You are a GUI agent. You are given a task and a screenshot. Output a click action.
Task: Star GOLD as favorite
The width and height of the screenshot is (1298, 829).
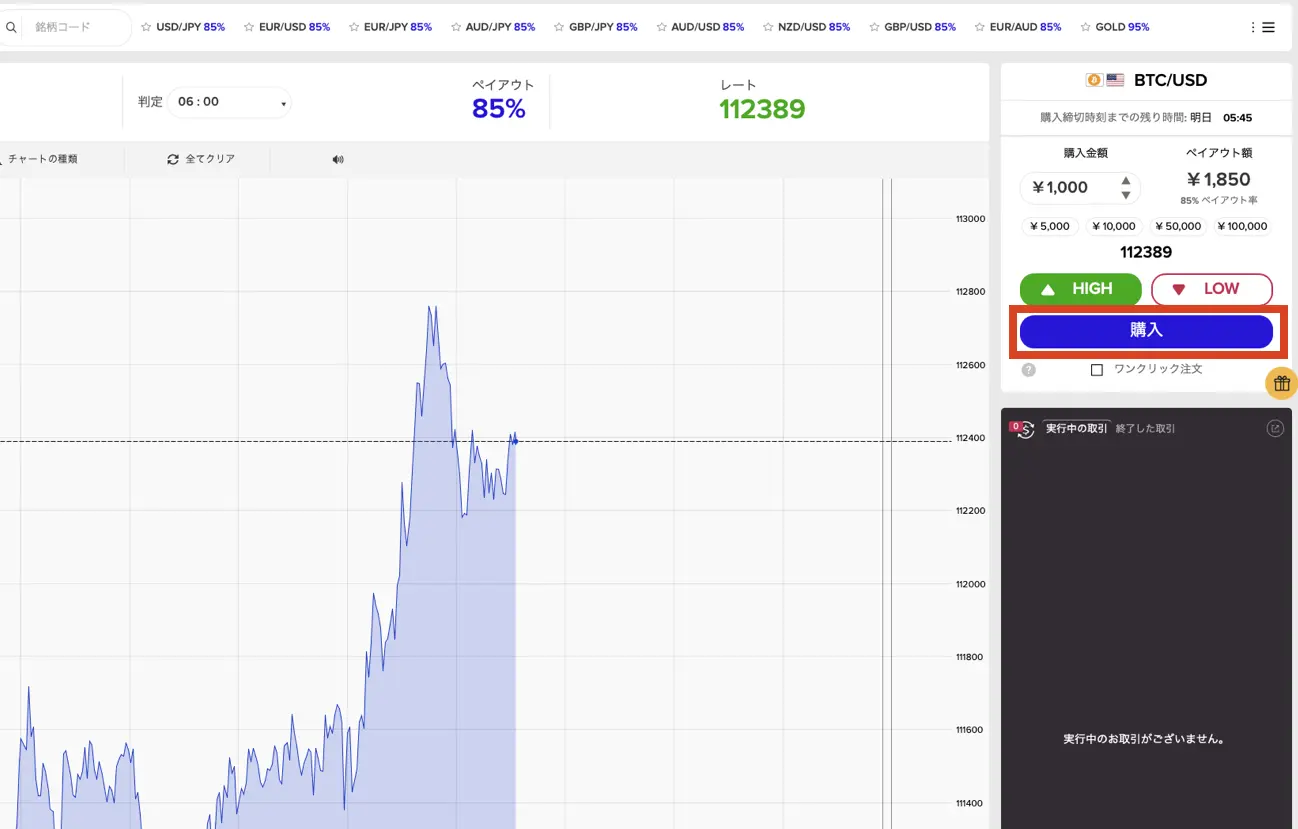pyautogui.click(x=1086, y=27)
